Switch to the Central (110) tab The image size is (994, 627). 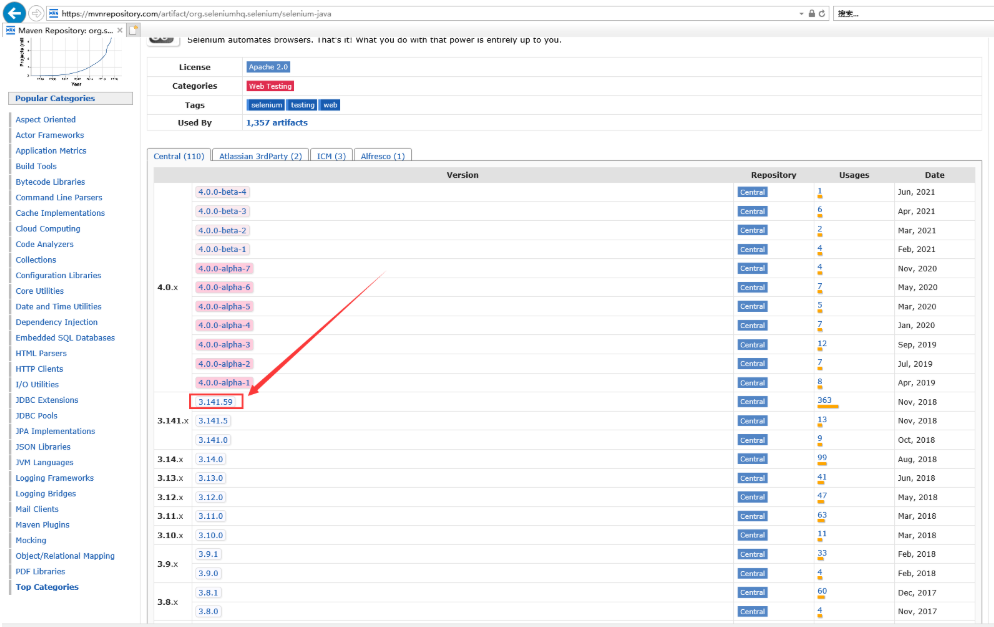coord(179,156)
